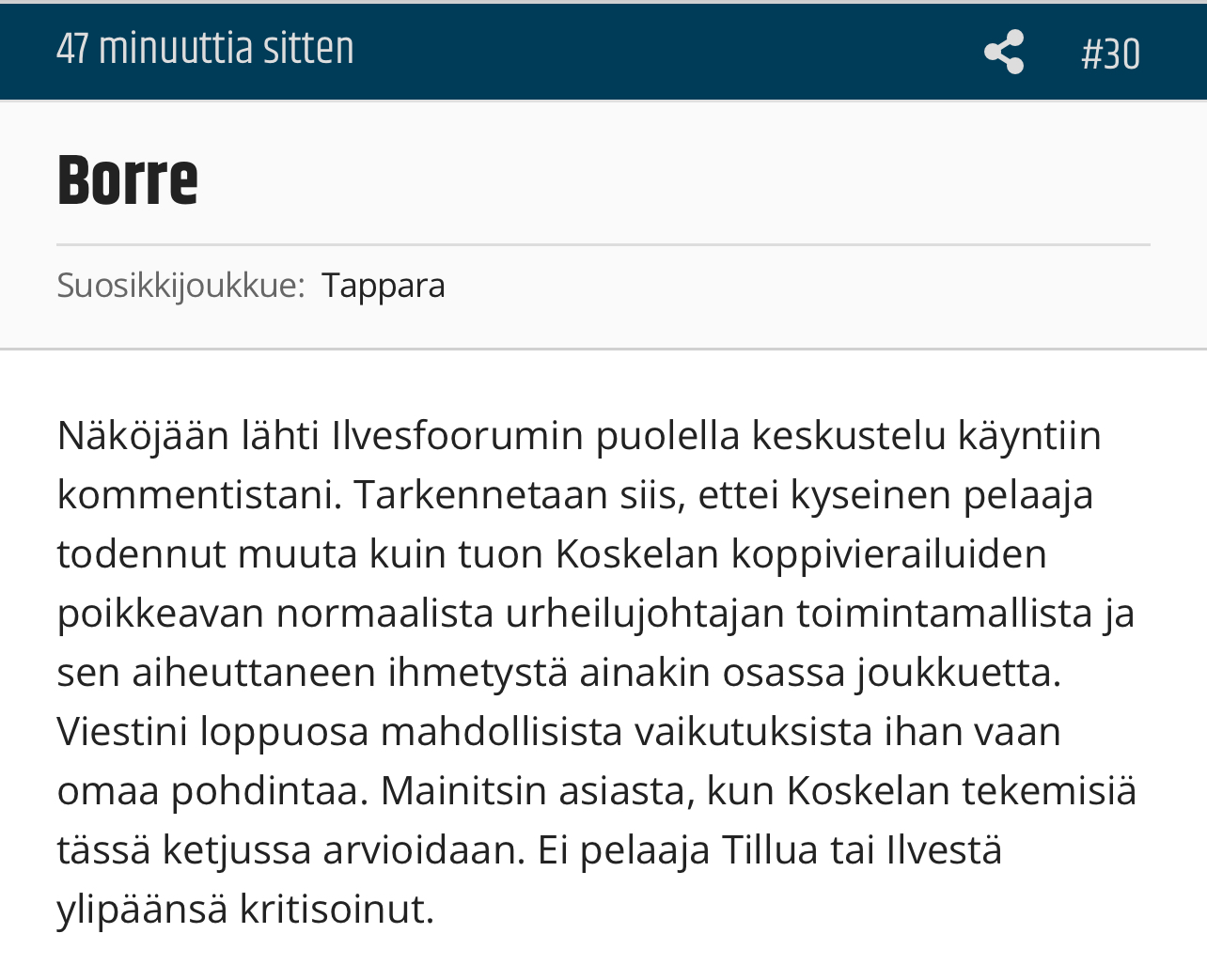
Task: Click the word 'koppivierailuiden' in the message
Action: (889, 554)
